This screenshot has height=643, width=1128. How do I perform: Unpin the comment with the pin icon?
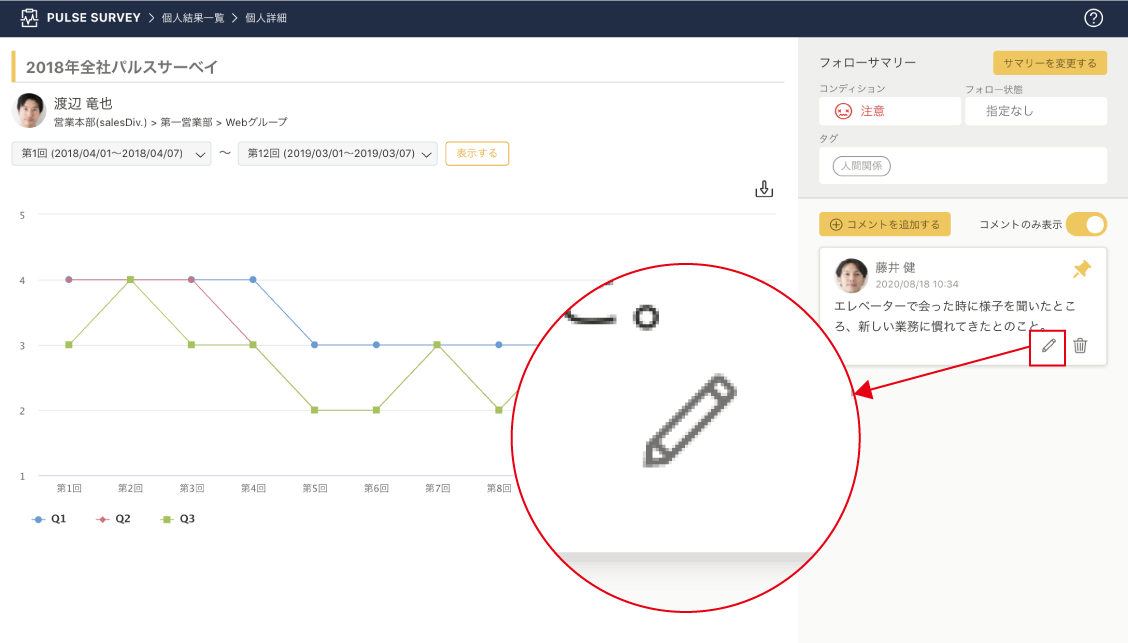click(1081, 269)
